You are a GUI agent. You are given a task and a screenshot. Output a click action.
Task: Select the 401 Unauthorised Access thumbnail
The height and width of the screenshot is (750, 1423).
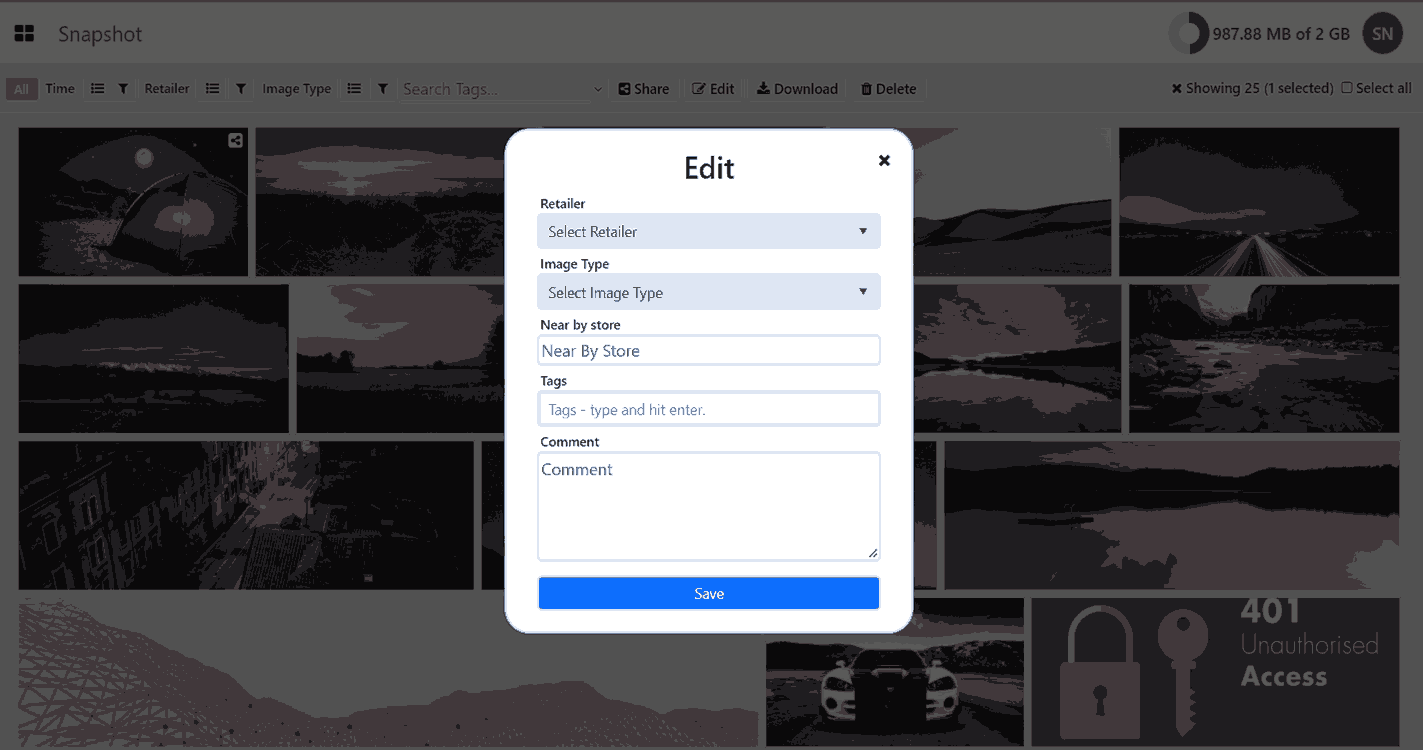pos(1215,672)
